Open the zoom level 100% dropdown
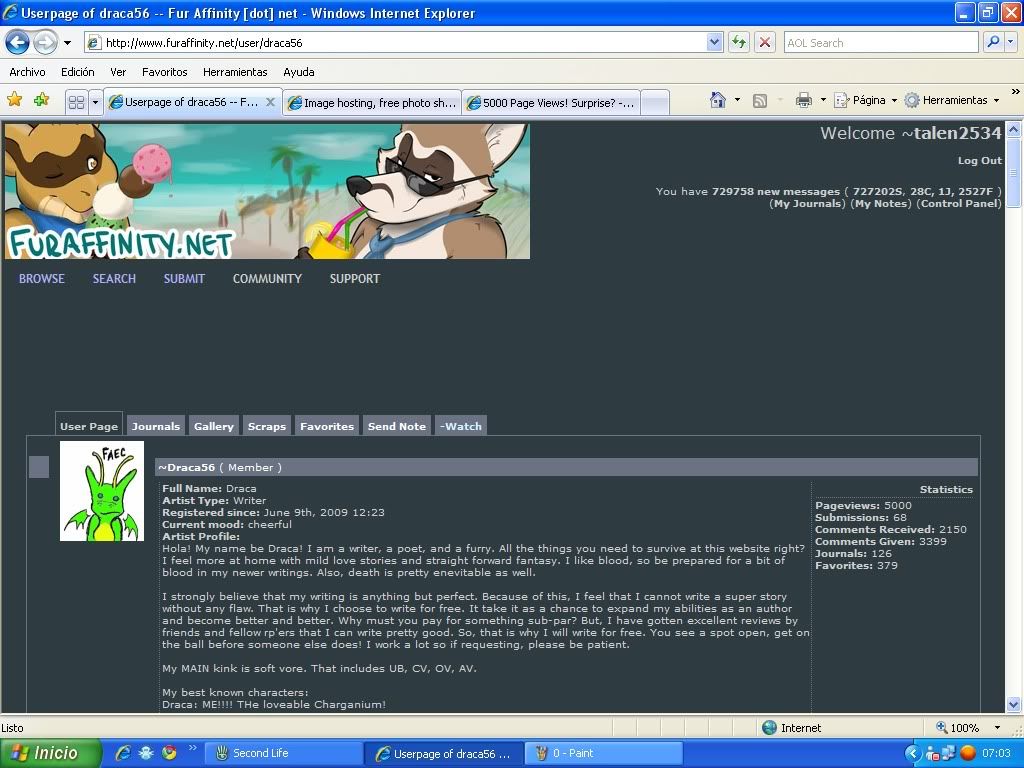 (996, 728)
